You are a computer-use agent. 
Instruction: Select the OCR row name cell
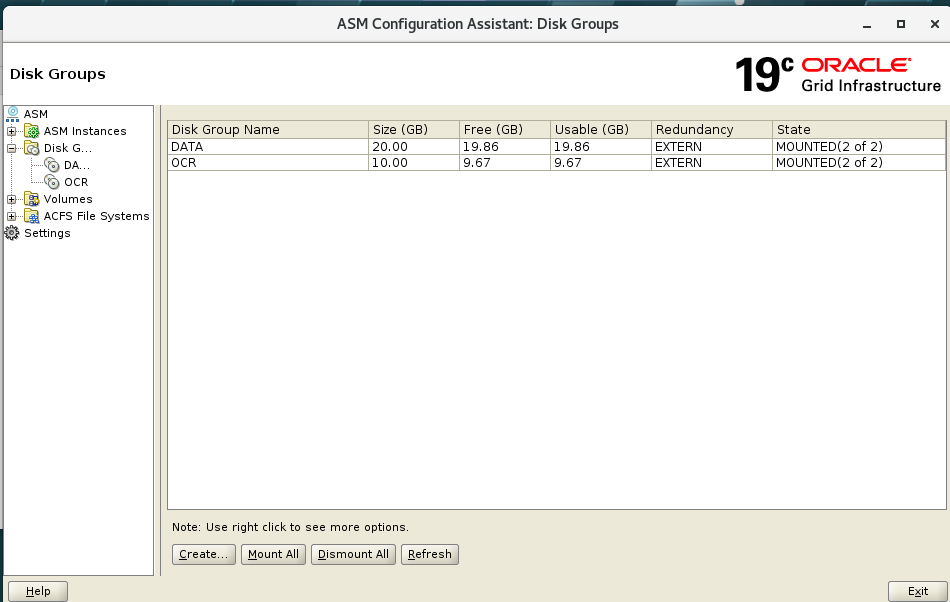[268, 162]
